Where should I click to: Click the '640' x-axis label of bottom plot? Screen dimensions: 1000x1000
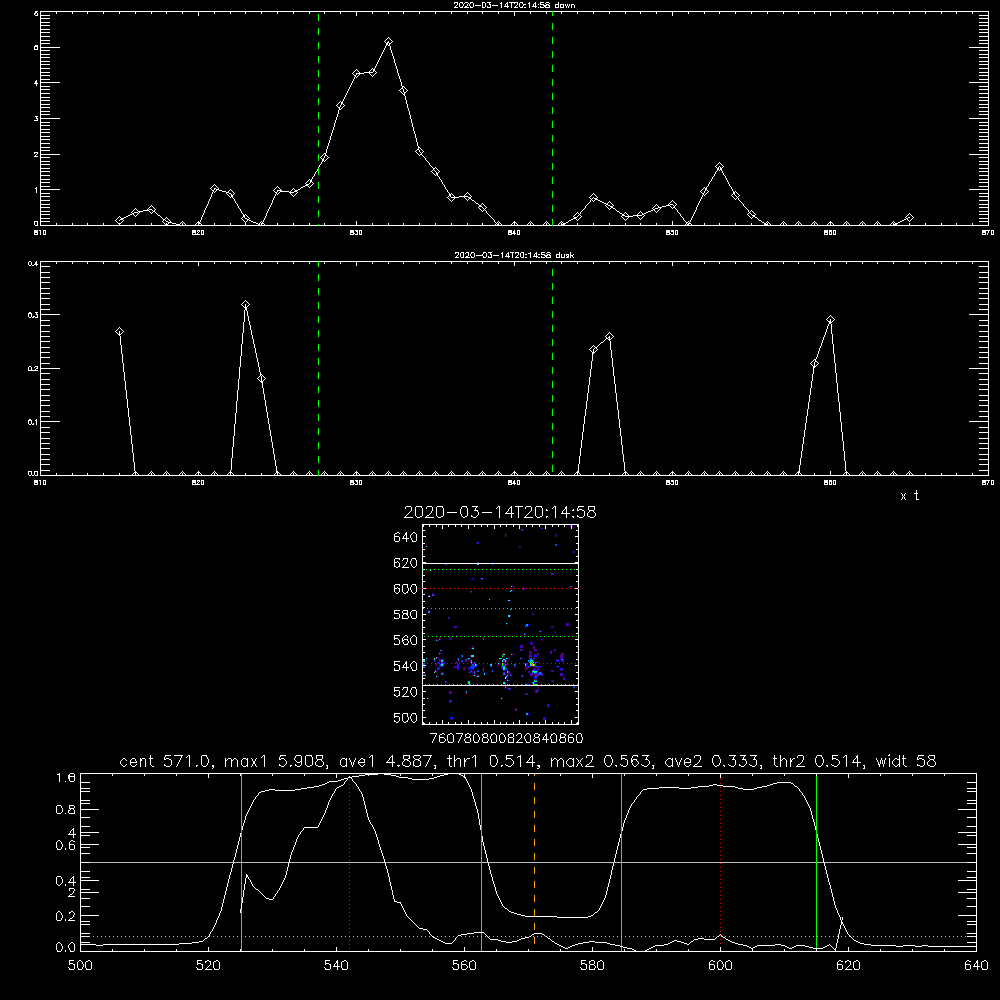pos(976,966)
